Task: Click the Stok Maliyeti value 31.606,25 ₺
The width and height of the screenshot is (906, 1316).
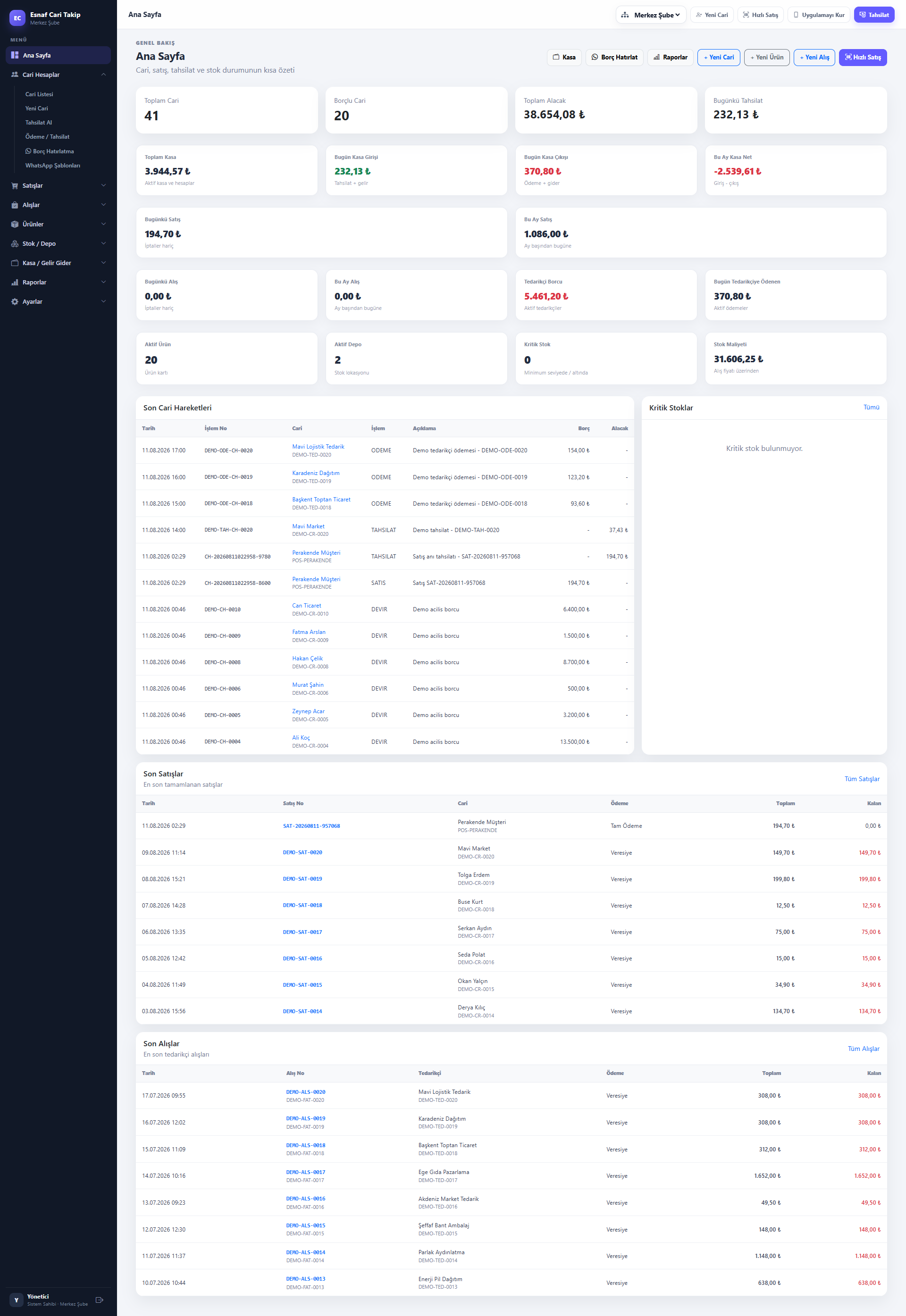Action: (738, 358)
